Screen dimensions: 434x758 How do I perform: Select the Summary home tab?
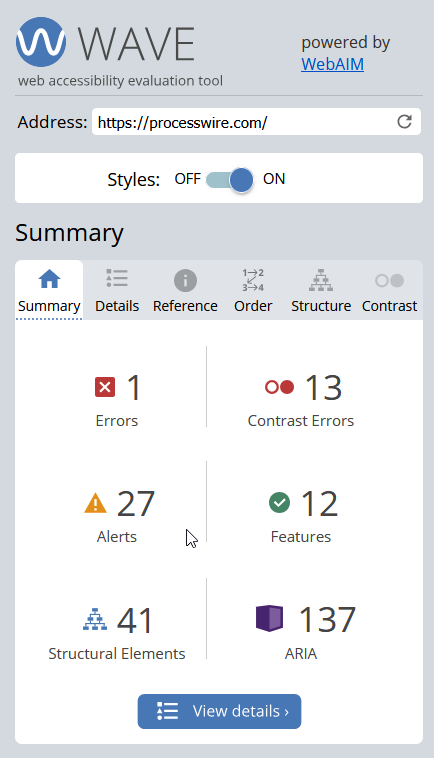coord(49,291)
